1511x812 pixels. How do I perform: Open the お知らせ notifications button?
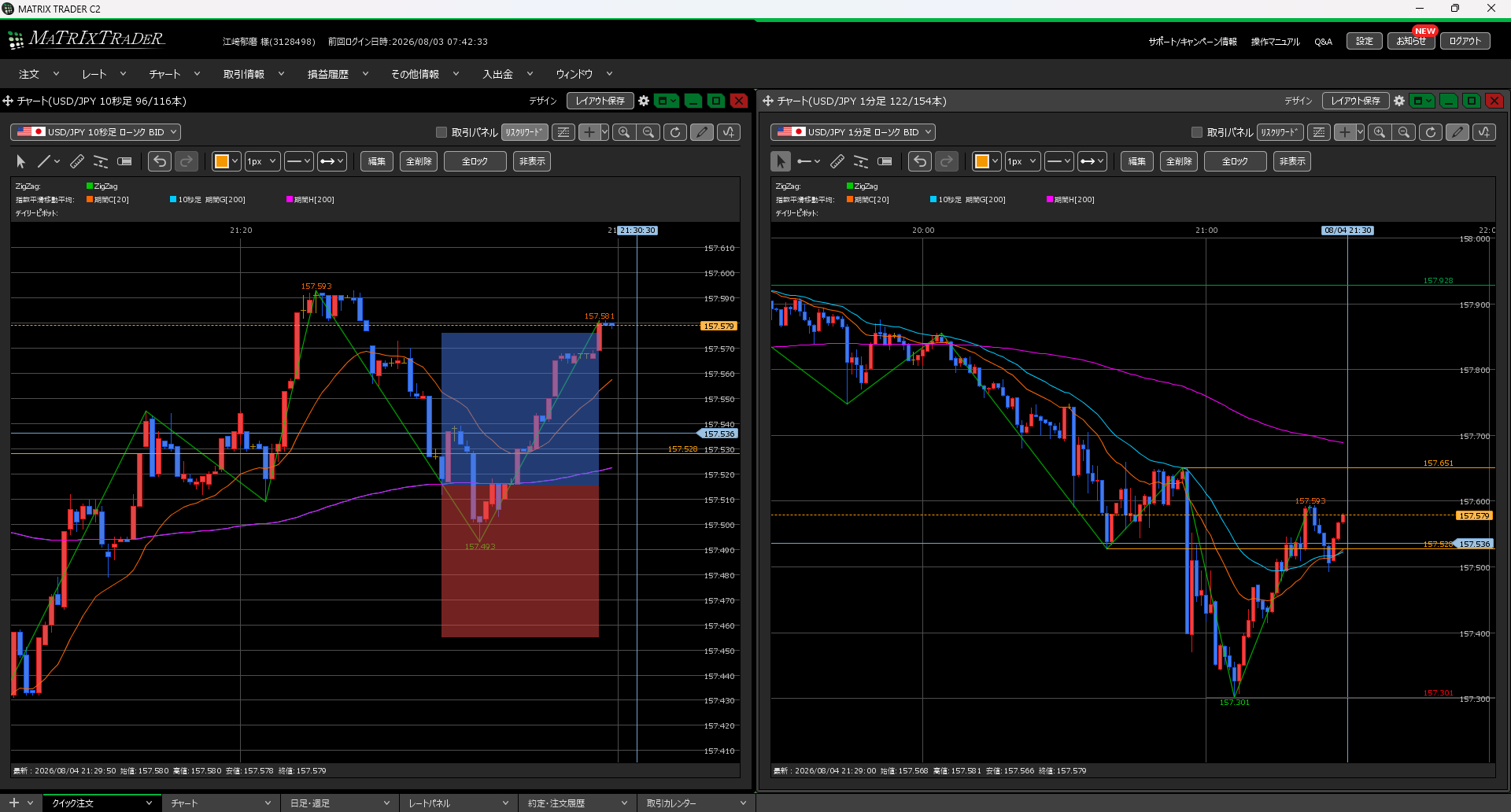[x=1411, y=41]
